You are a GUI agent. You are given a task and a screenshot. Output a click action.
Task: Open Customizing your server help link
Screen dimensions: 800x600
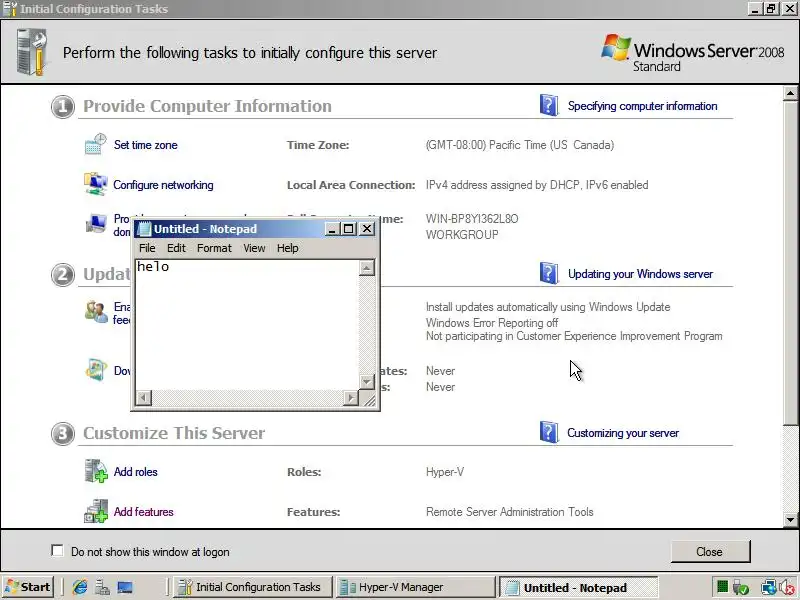click(x=623, y=433)
